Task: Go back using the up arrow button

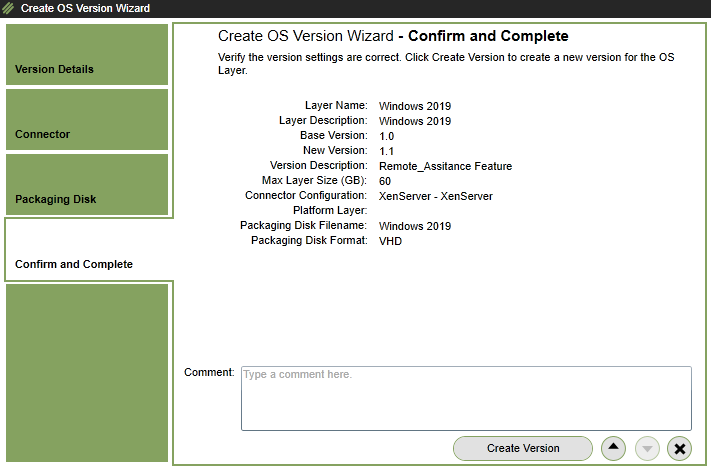Action: 613,448
